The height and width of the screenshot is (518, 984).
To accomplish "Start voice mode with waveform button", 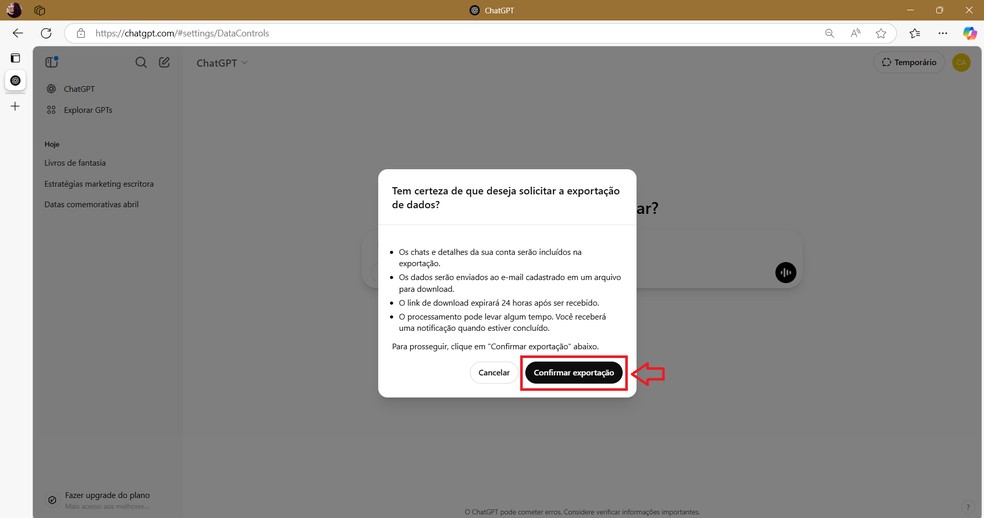I will click(x=785, y=272).
